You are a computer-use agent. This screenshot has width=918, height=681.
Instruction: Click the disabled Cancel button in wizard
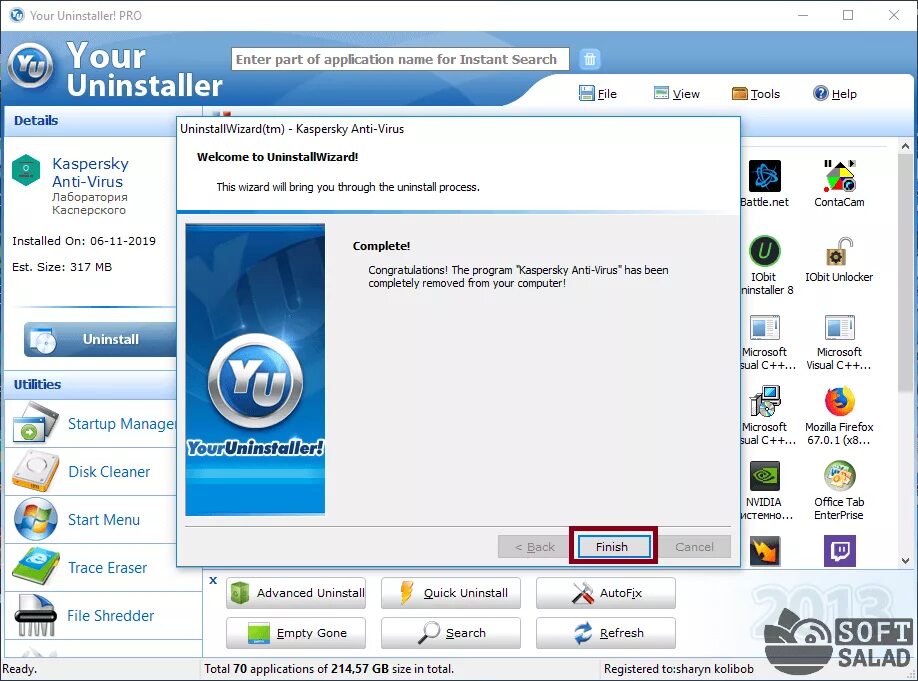pos(694,546)
